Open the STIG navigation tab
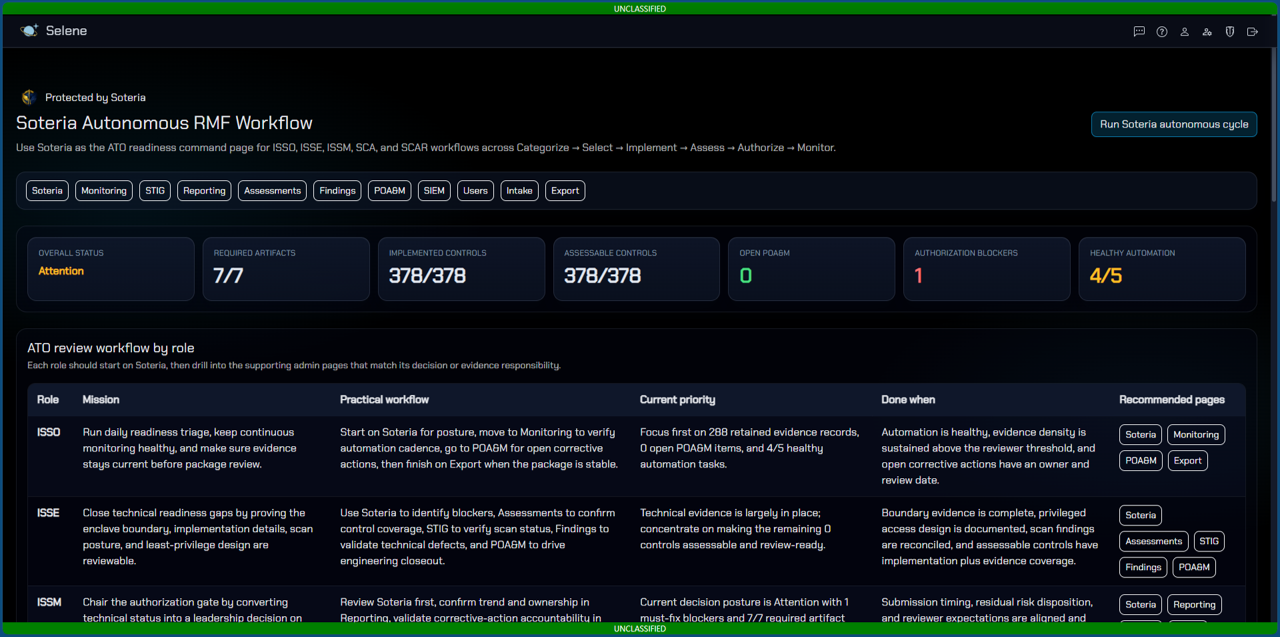This screenshot has width=1280, height=637. point(155,191)
